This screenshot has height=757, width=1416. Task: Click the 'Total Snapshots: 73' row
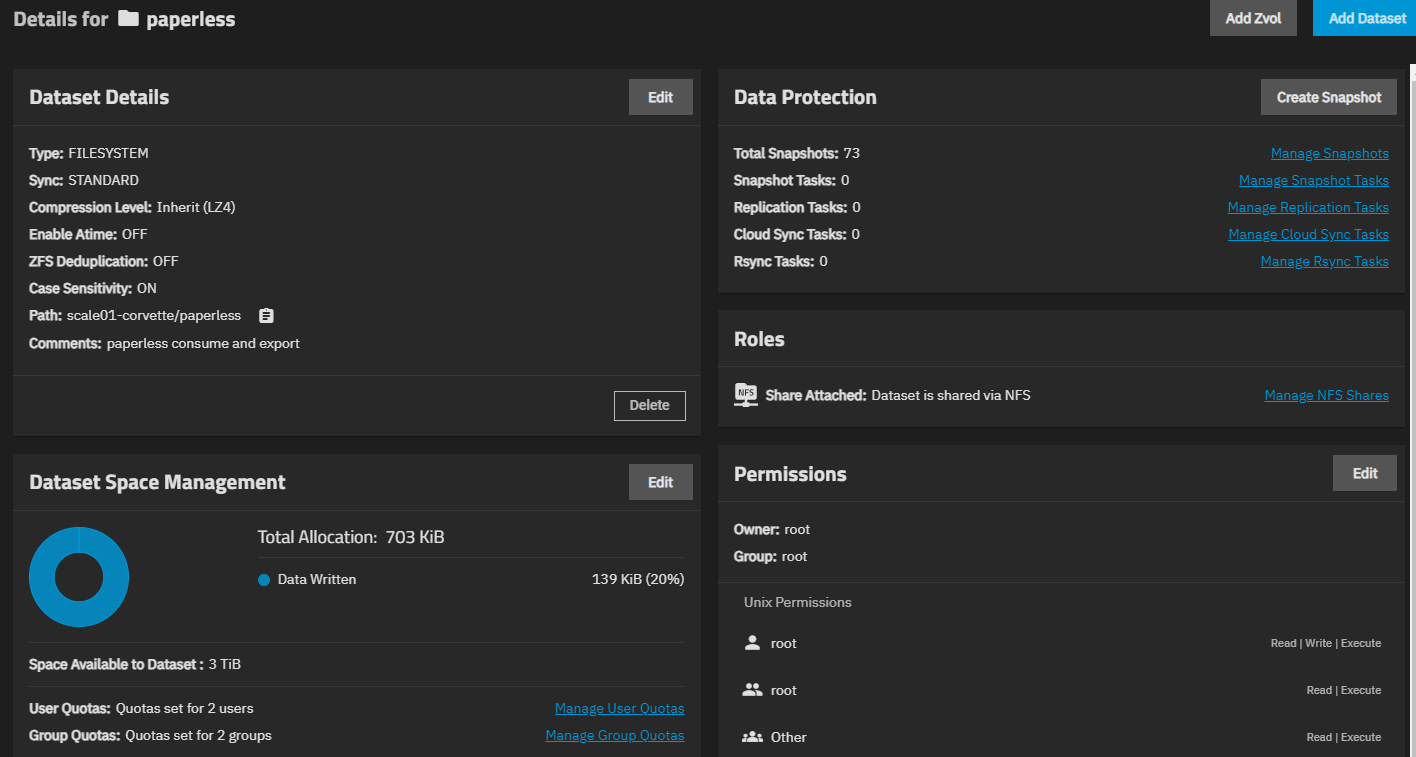(x=797, y=153)
